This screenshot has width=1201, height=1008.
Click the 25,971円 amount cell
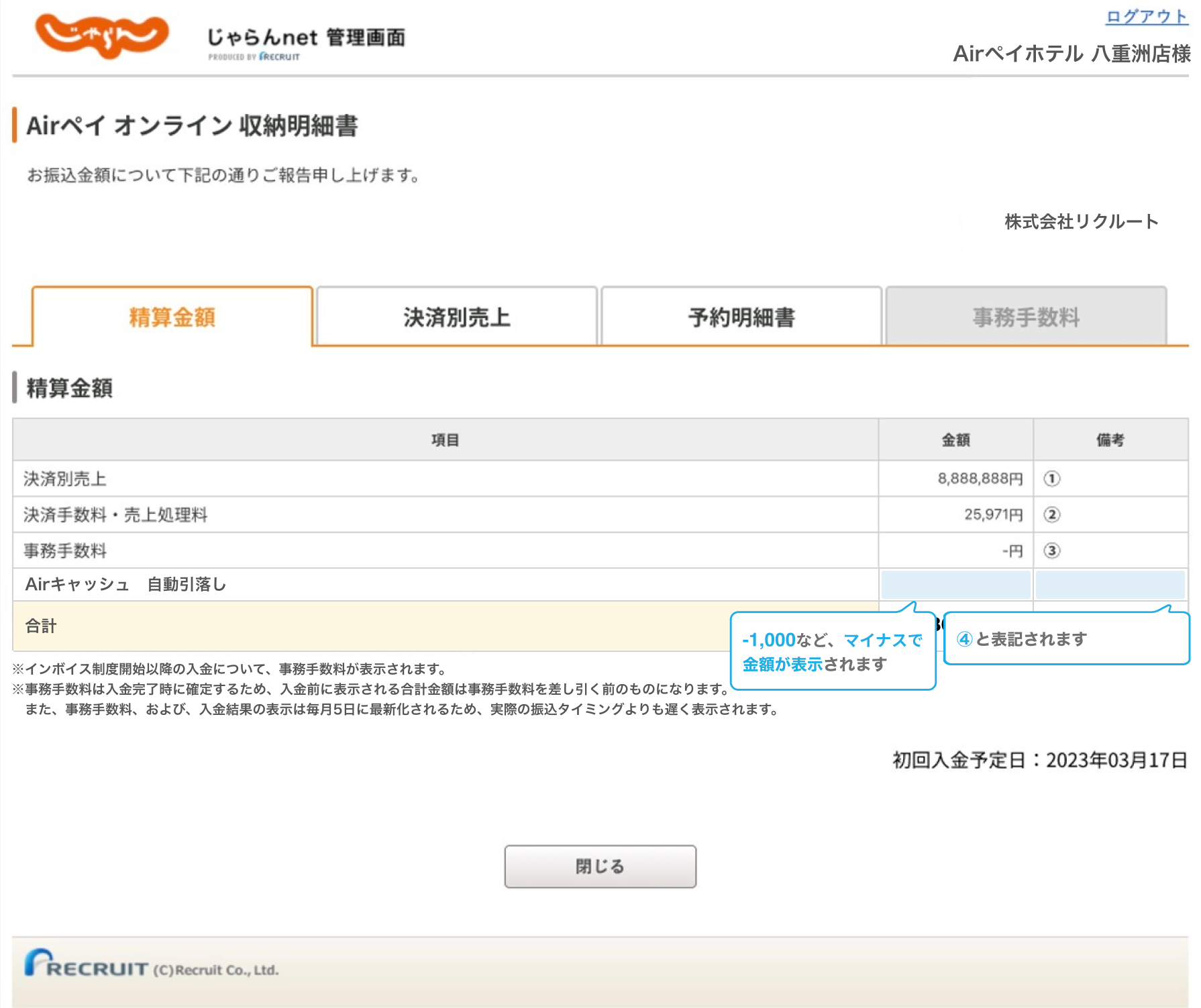point(955,514)
